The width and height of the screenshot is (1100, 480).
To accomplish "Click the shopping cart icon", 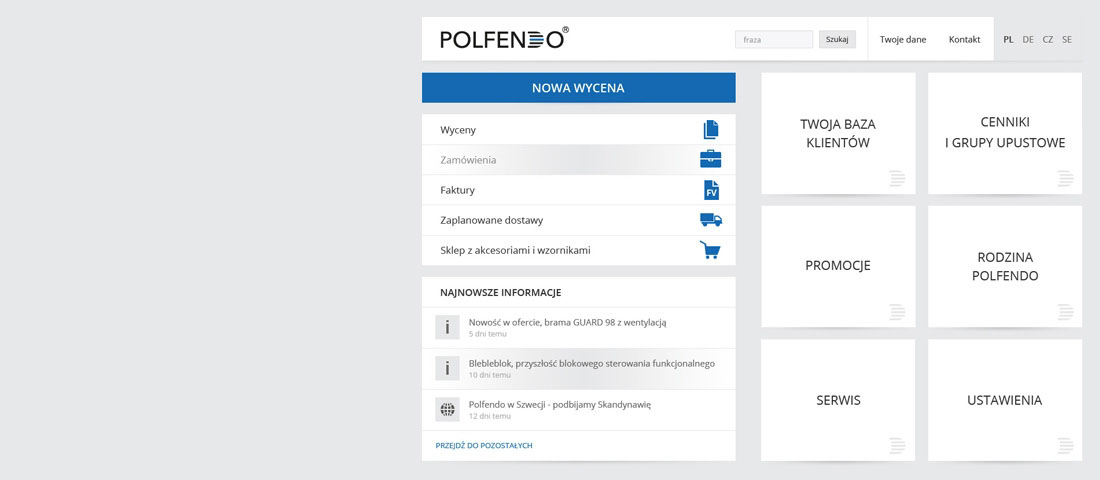I will point(710,250).
